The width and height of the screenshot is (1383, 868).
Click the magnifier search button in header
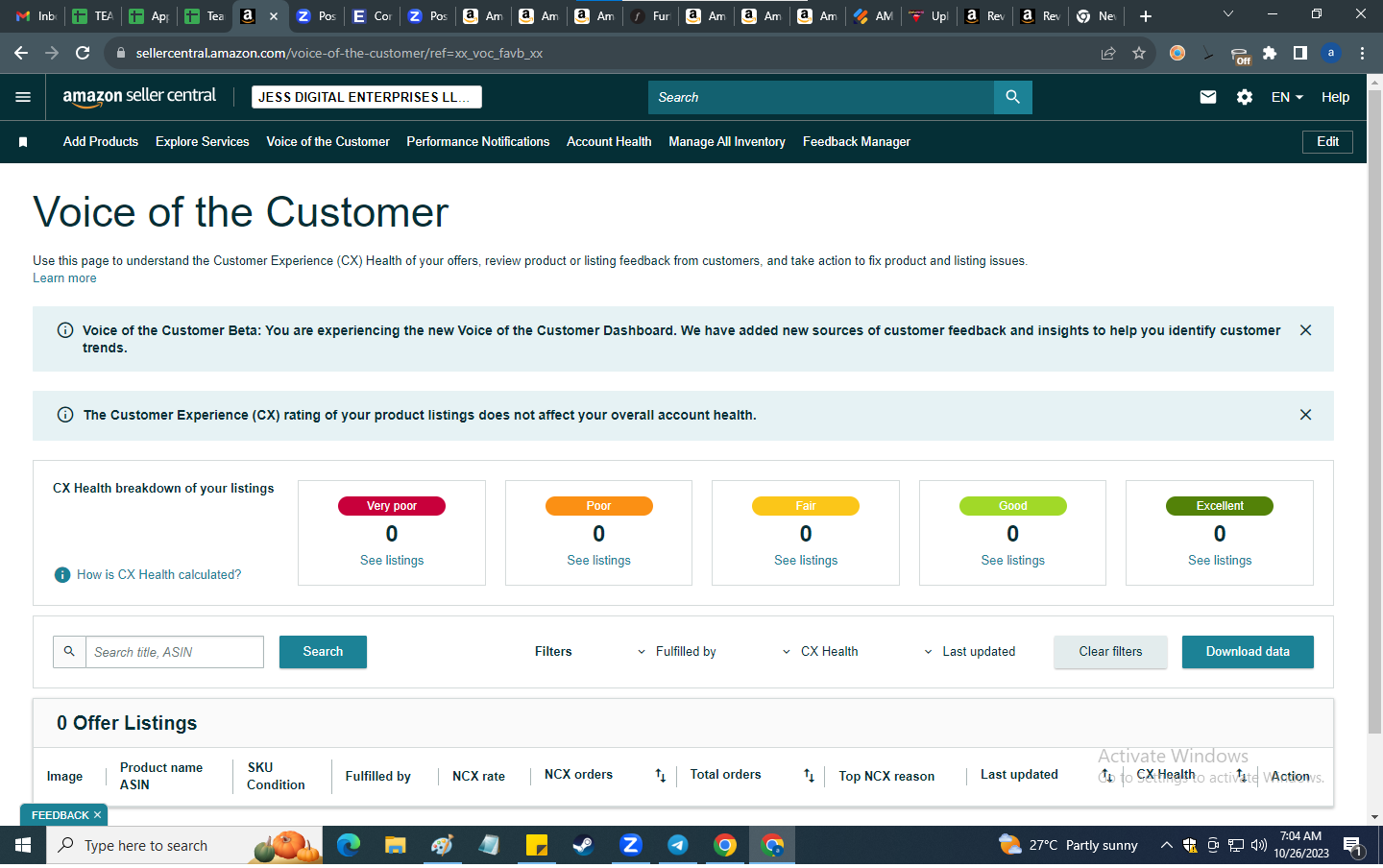(x=1012, y=97)
